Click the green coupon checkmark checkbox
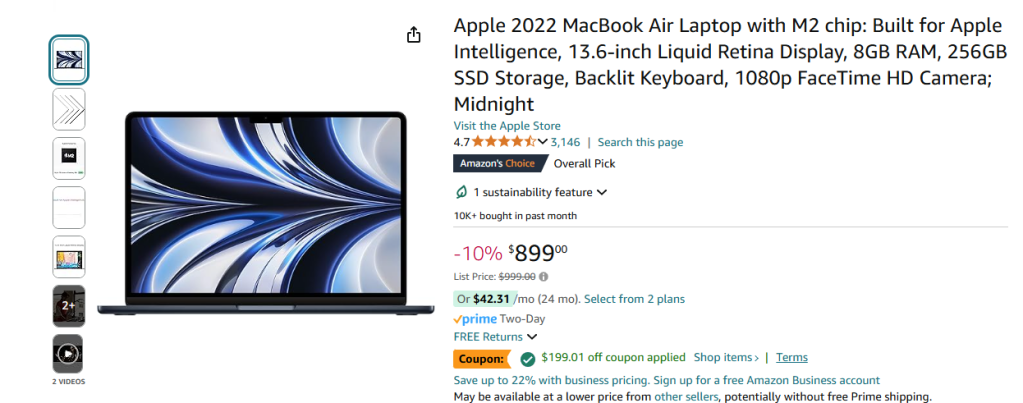Screen dimensions: 1023x403 pyautogui.click(x=528, y=358)
